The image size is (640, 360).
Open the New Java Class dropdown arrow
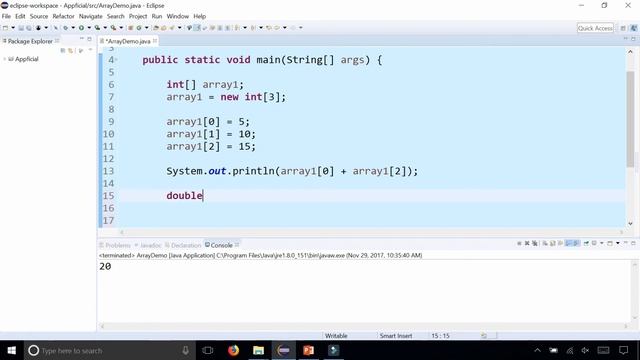[x=147, y=28]
